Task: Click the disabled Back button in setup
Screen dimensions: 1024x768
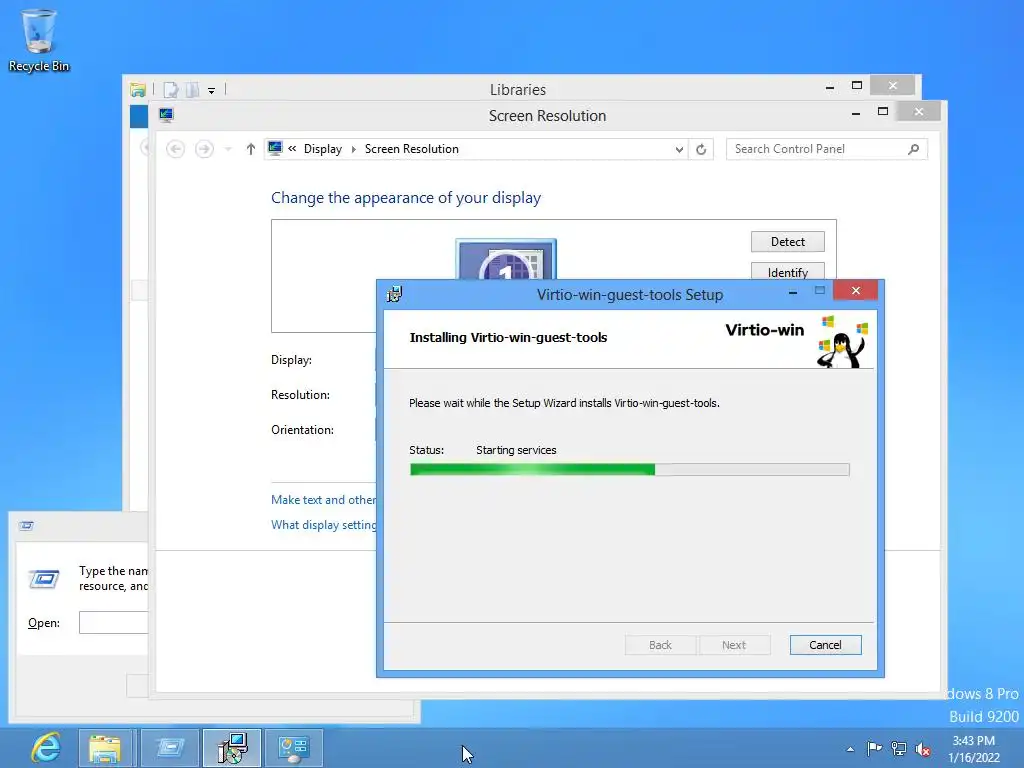Action: pos(660,645)
